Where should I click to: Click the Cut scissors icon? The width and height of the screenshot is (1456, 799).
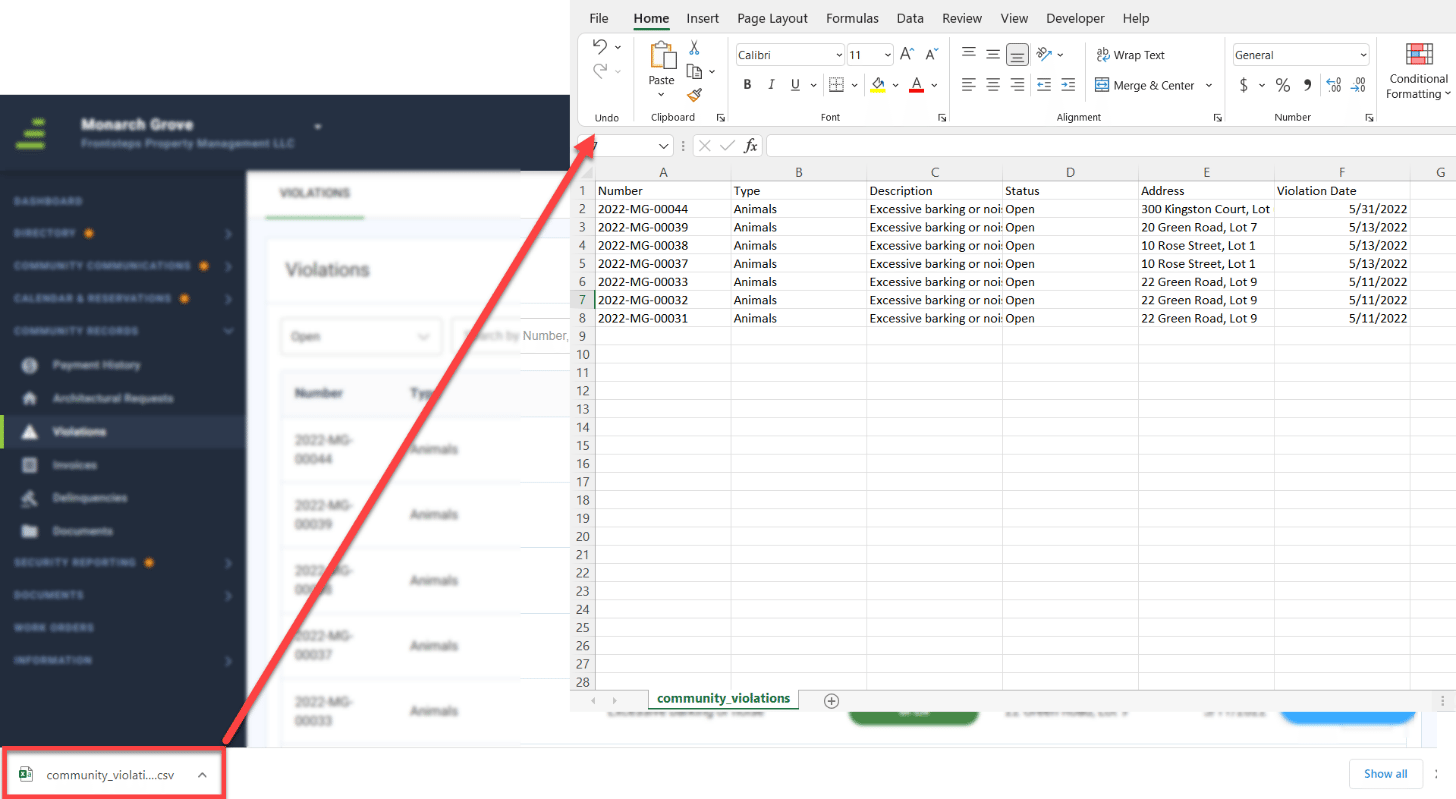tap(694, 48)
